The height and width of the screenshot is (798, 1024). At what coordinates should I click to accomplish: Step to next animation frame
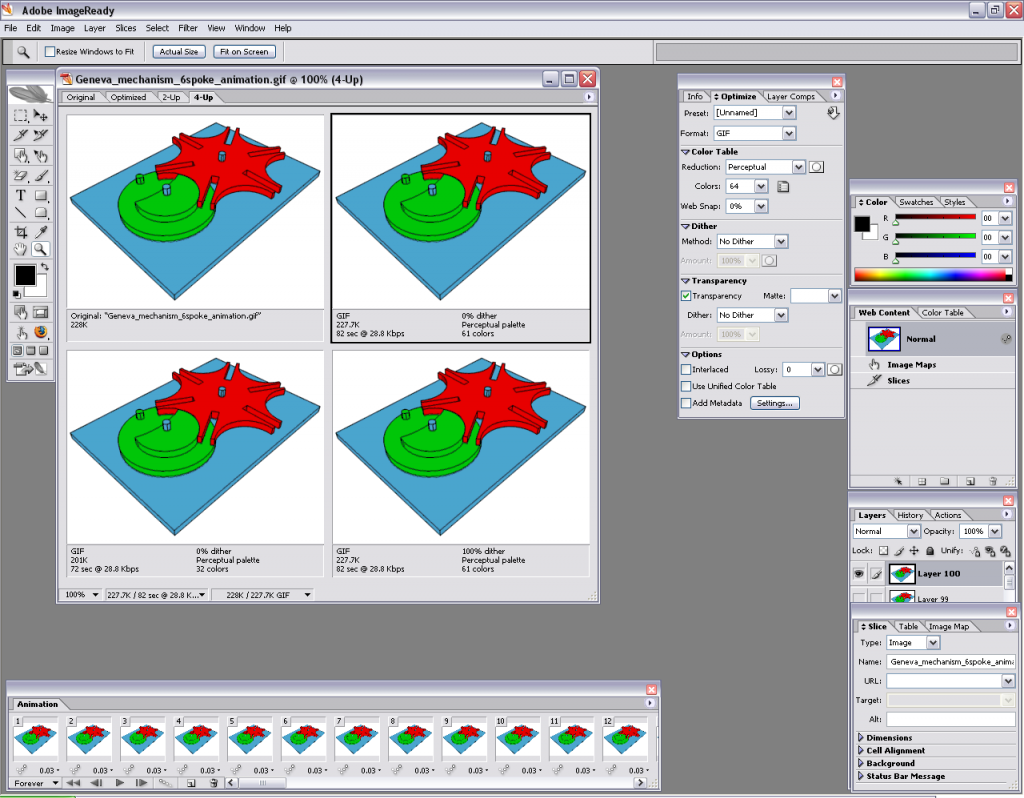[x=141, y=782]
